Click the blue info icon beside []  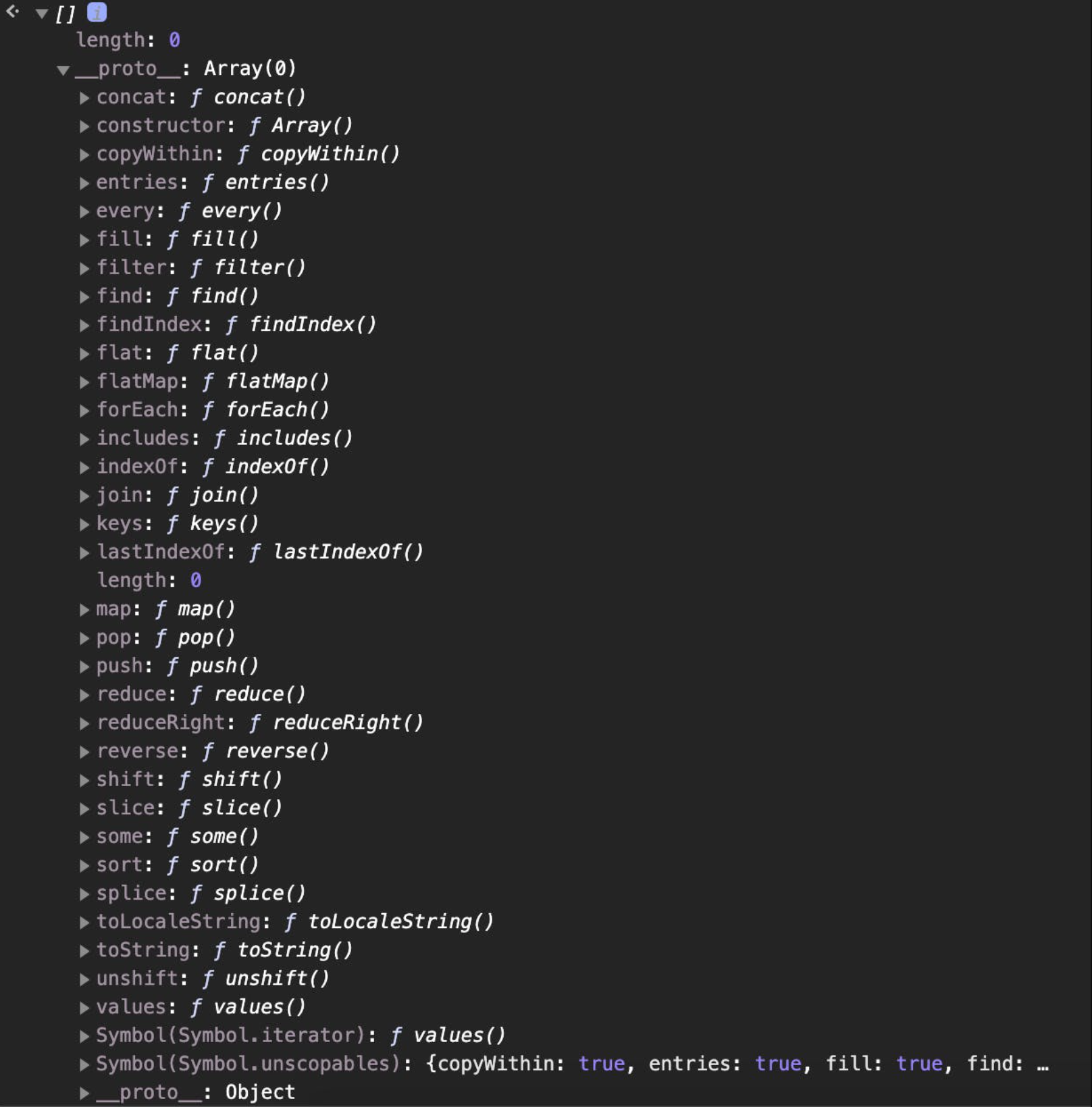coord(97,12)
